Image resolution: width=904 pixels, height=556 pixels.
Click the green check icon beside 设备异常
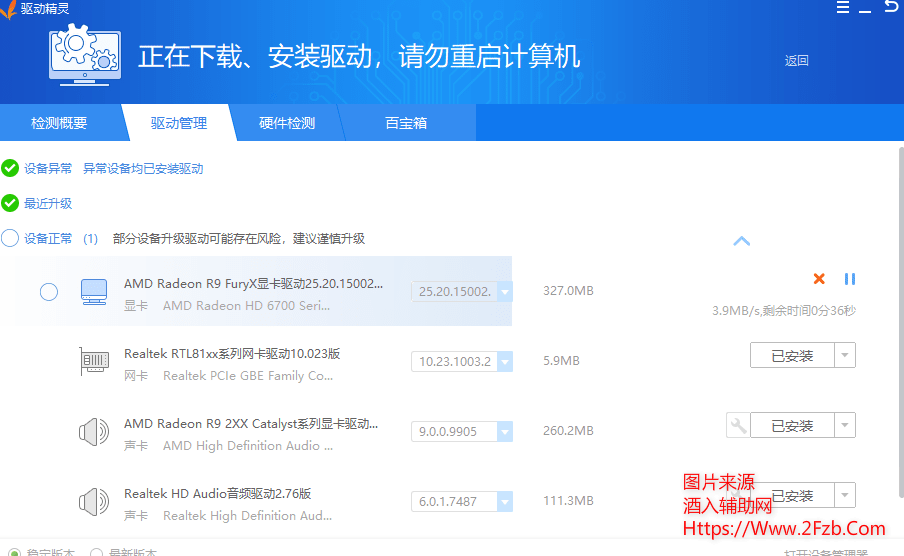point(10,168)
